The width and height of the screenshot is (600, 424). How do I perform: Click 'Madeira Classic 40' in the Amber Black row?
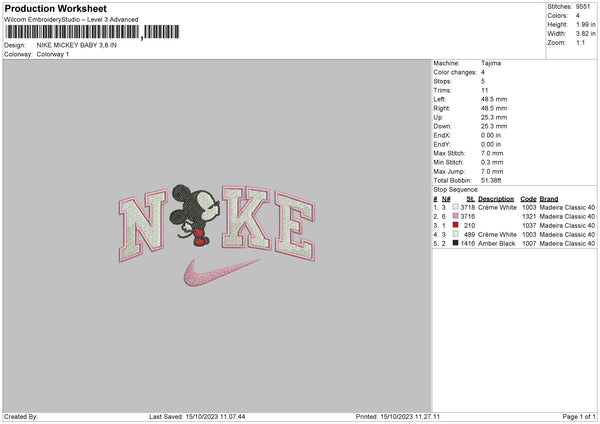pyautogui.click(x=567, y=243)
